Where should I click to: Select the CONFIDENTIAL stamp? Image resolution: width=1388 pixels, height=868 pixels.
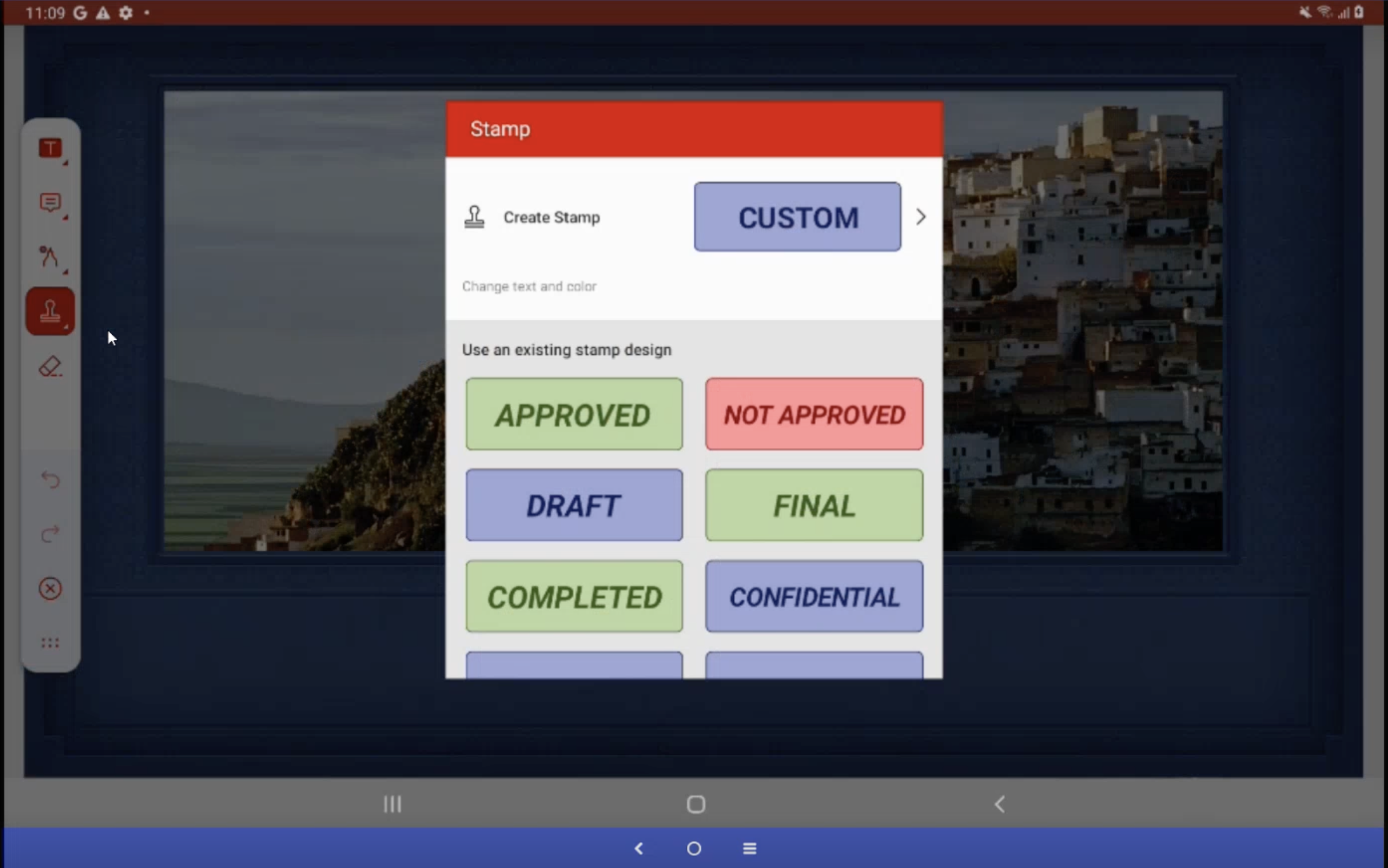point(814,596)
